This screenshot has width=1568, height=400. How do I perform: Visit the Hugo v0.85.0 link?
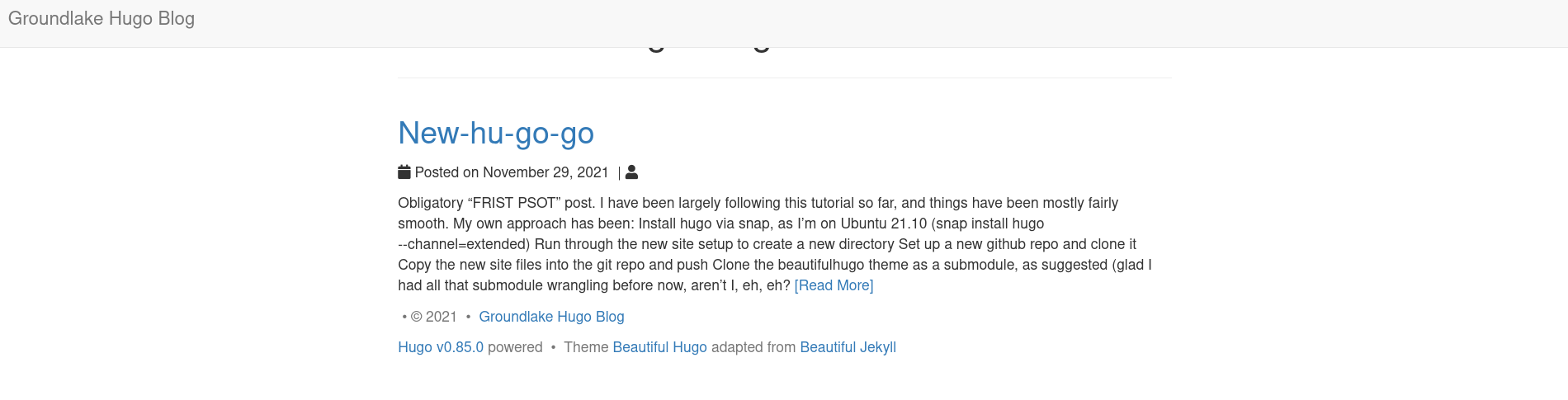point(441,347)
